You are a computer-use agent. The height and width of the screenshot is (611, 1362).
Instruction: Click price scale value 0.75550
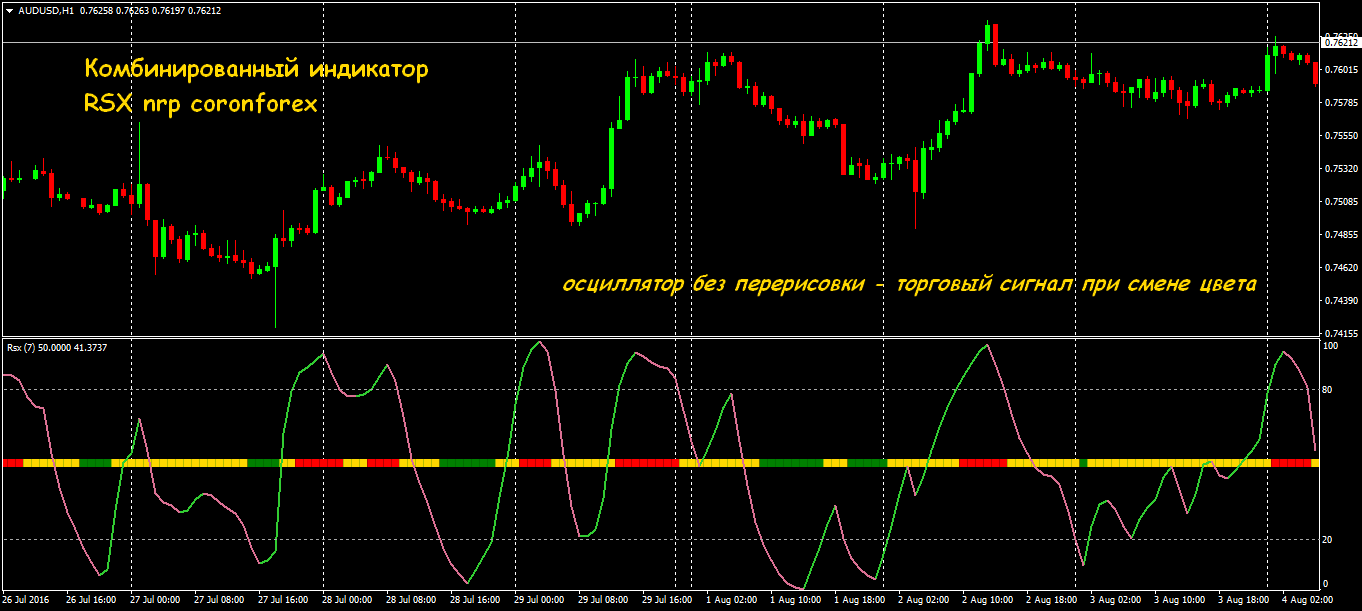[x=1340, y=135]
